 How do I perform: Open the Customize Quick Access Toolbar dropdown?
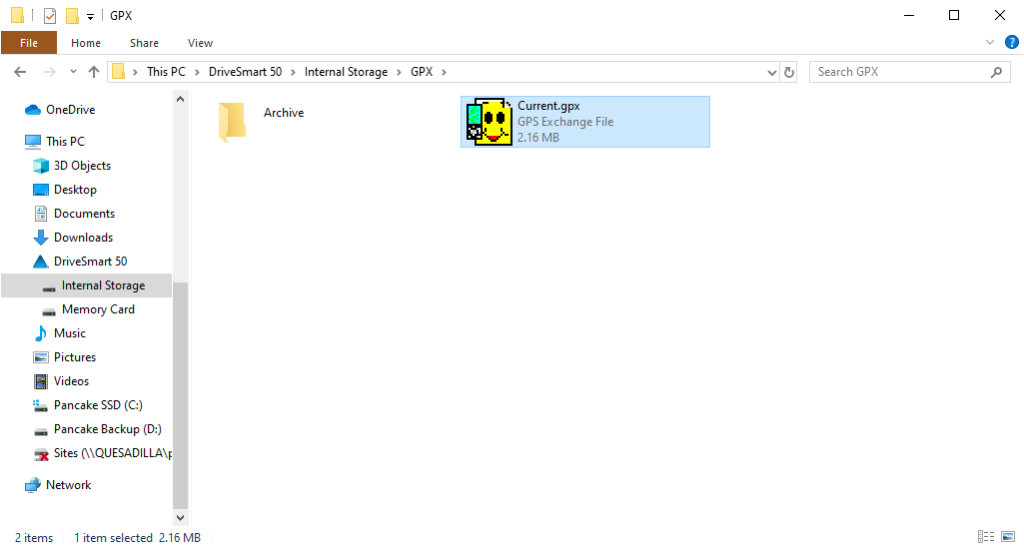point(90,16)
